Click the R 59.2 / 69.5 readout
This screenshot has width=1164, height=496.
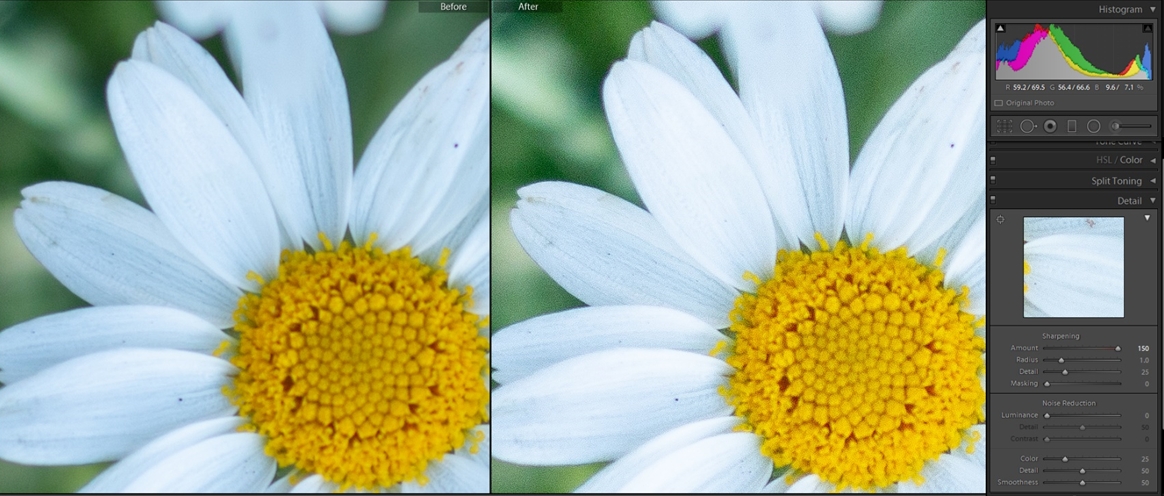click(x=1026, y=88)
